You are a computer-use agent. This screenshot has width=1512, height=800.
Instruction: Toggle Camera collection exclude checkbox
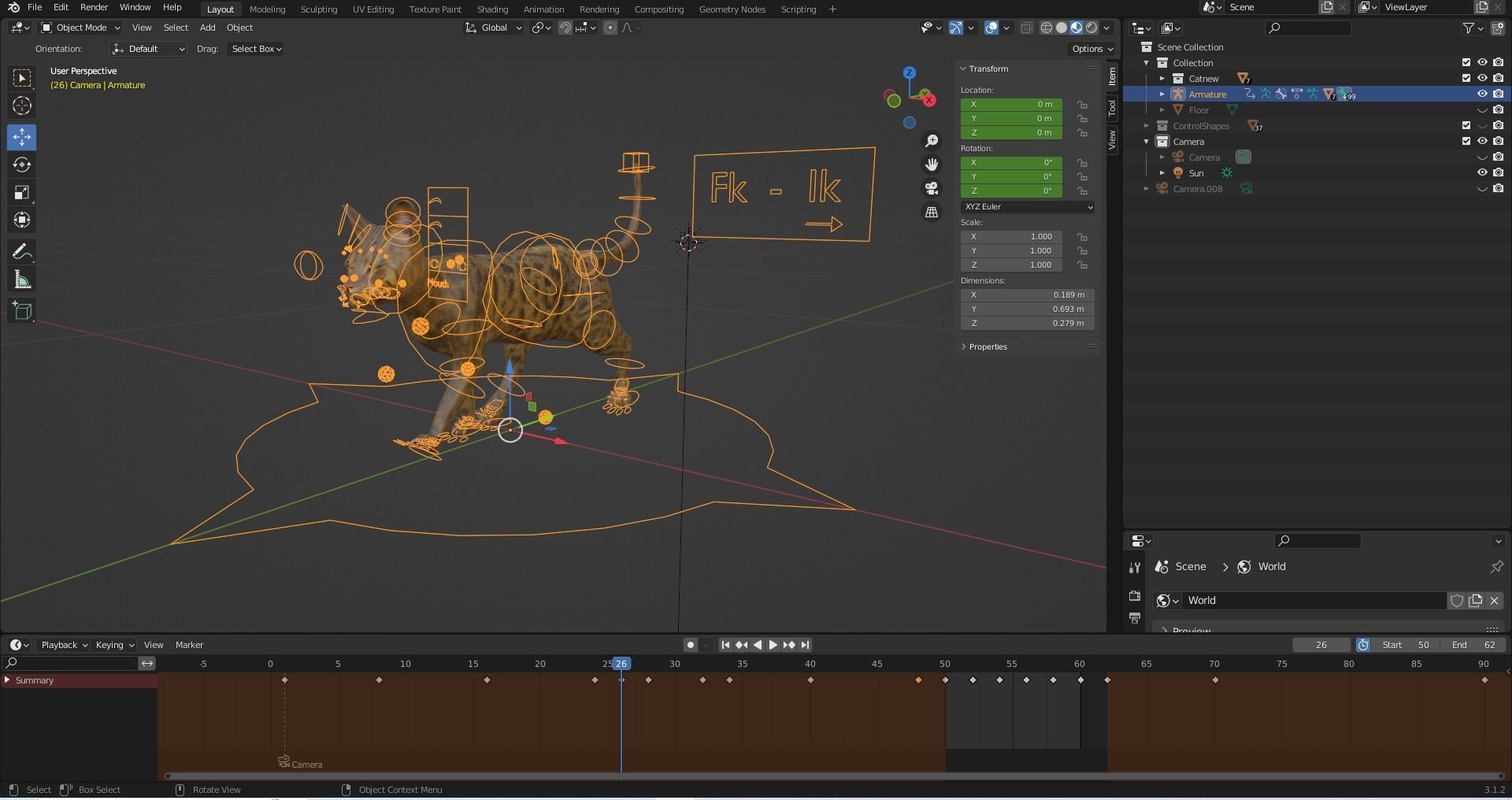point(1466,142)
